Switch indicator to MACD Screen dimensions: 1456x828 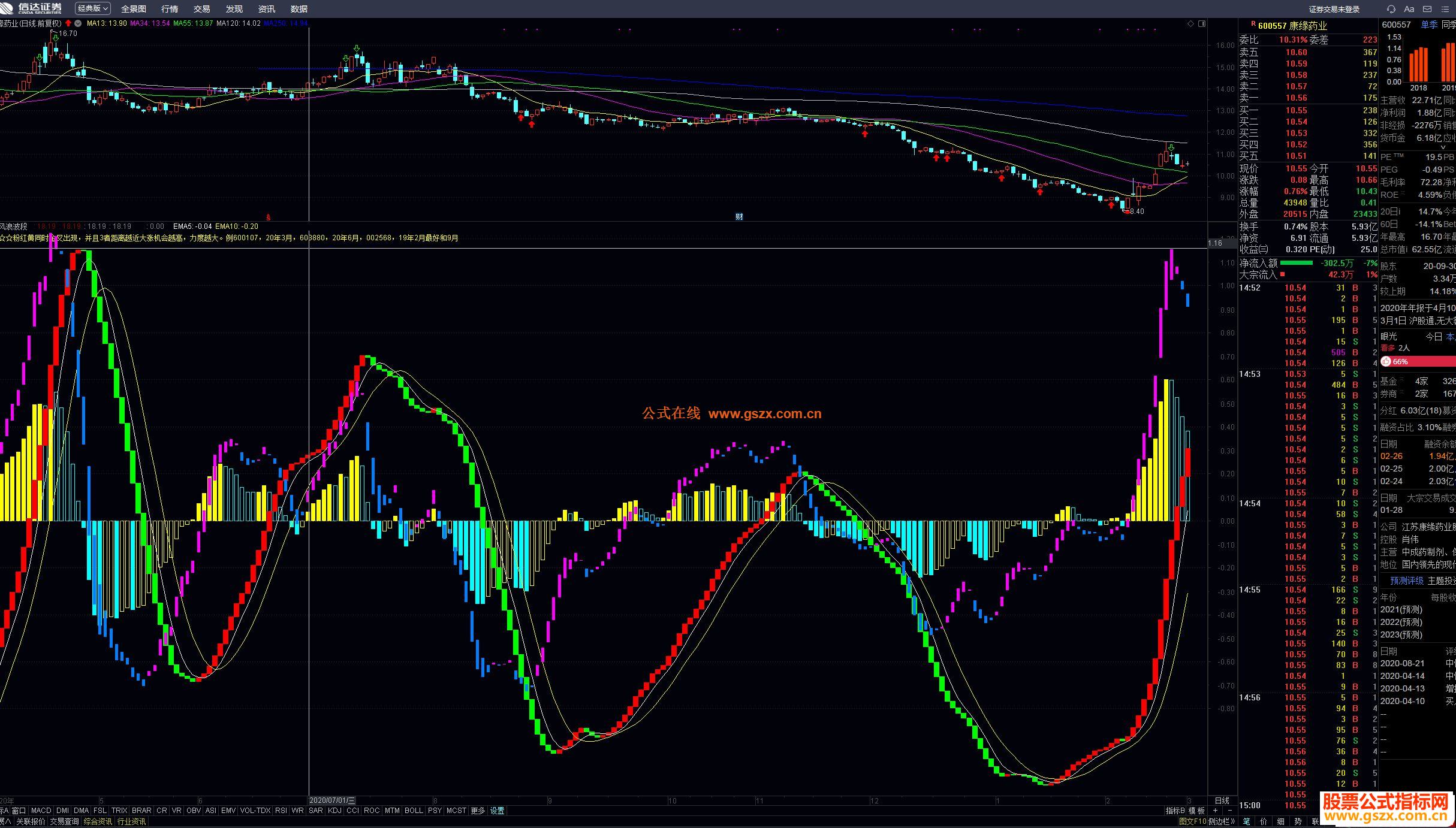[x=41, y=811]
